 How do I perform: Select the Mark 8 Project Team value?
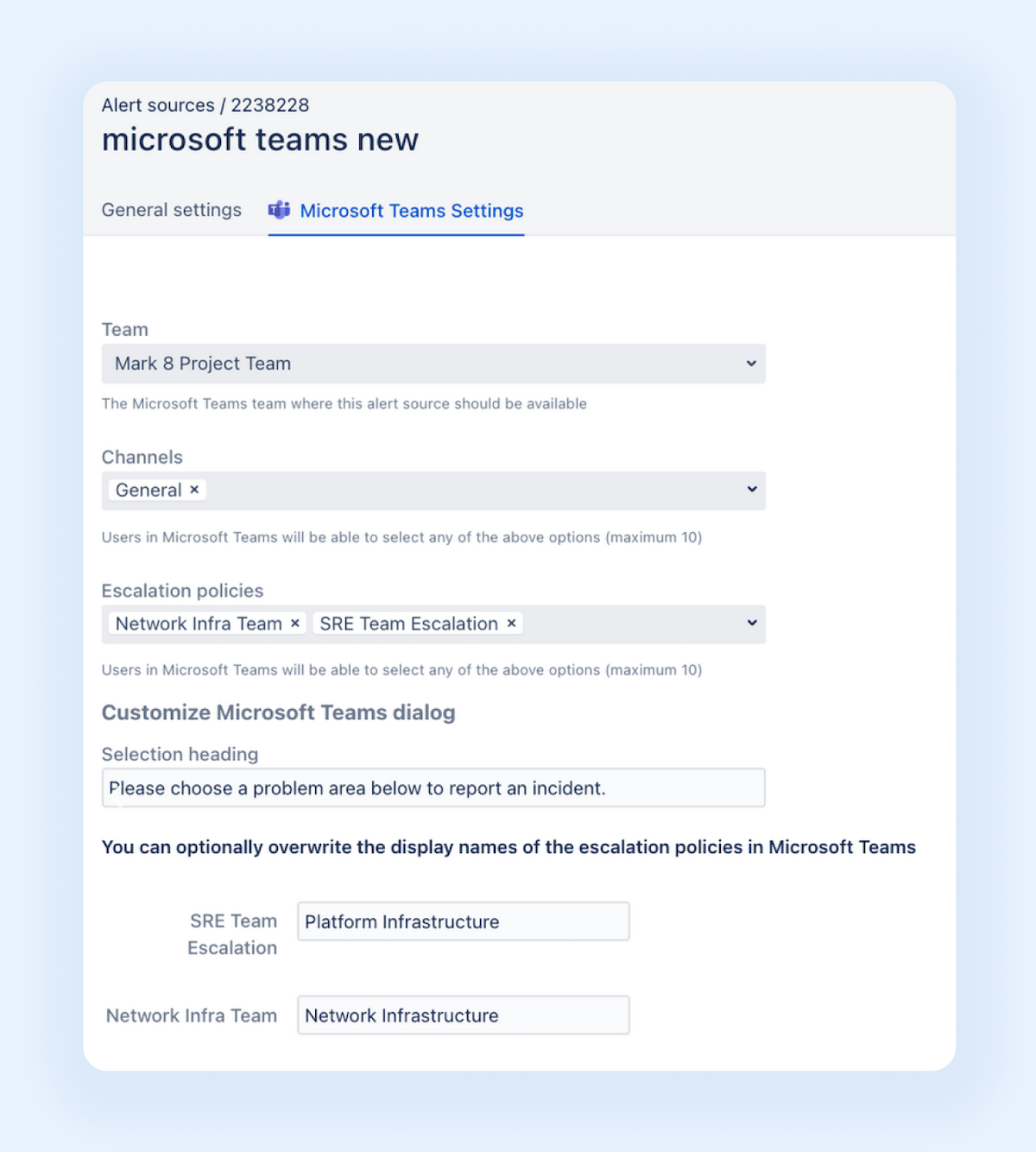coord(202,364)
